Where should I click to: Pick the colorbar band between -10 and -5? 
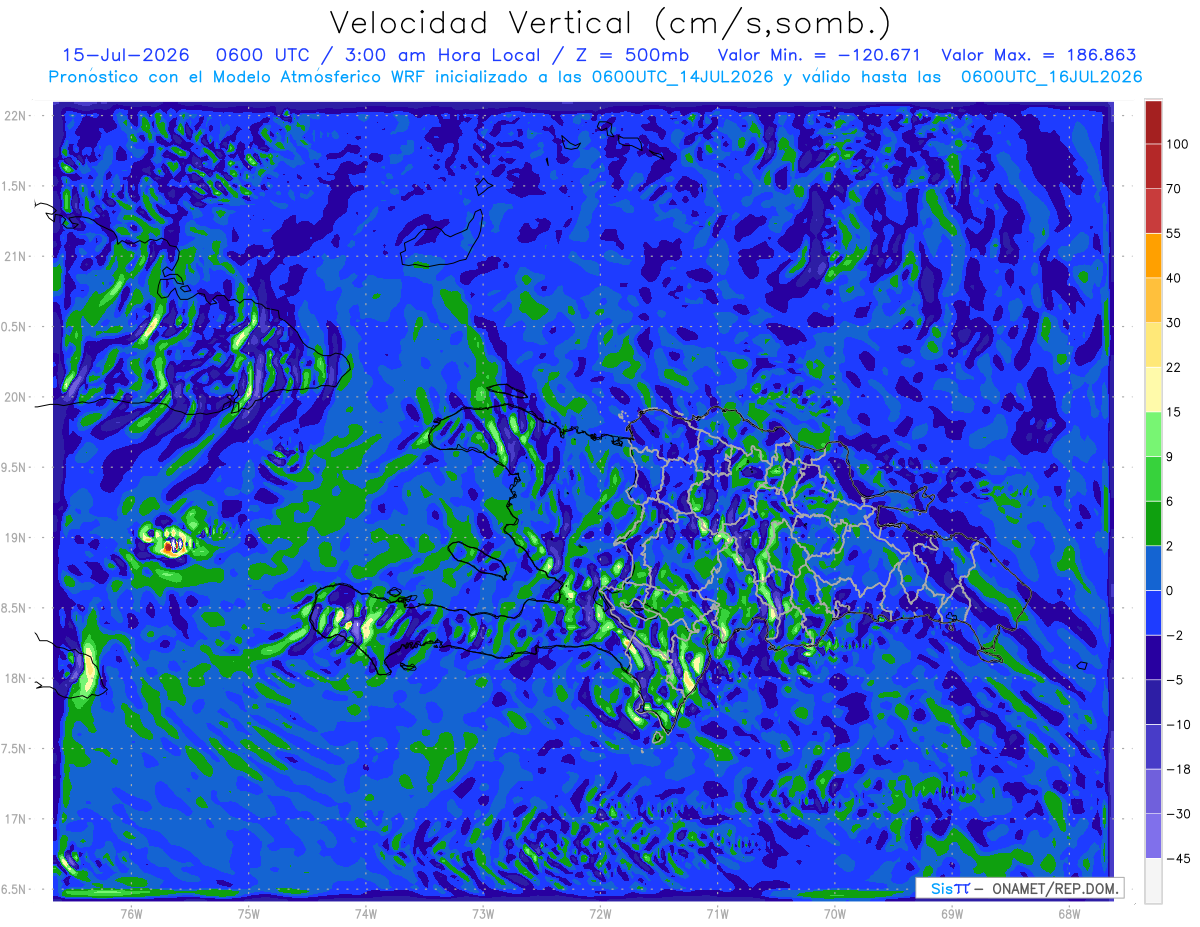click(x=1153, y=701)
